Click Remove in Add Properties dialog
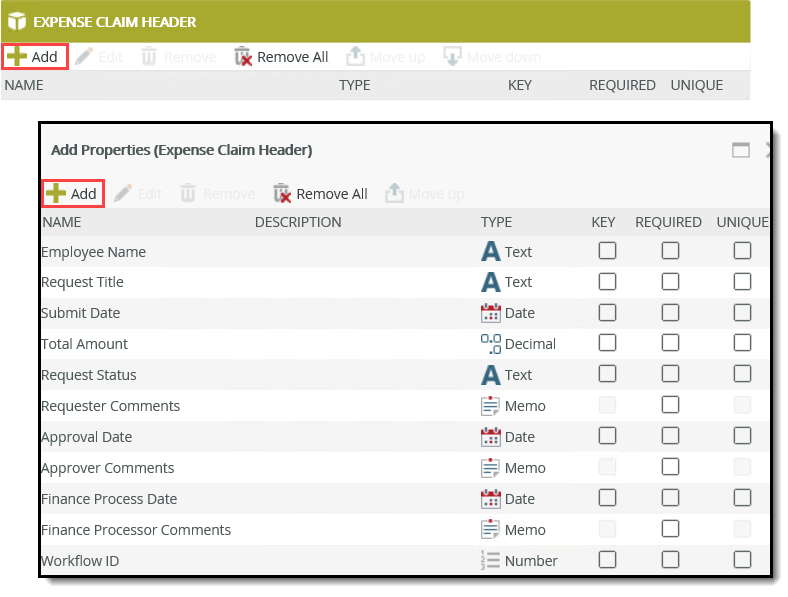 (218, 193)
